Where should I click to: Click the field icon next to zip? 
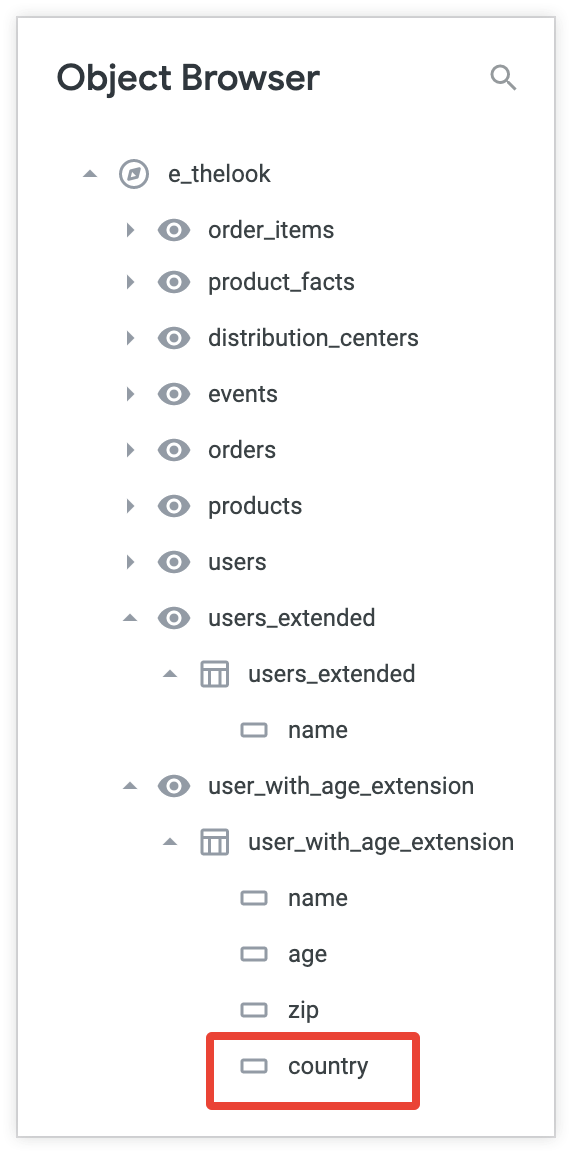[x=254, y=1010]
